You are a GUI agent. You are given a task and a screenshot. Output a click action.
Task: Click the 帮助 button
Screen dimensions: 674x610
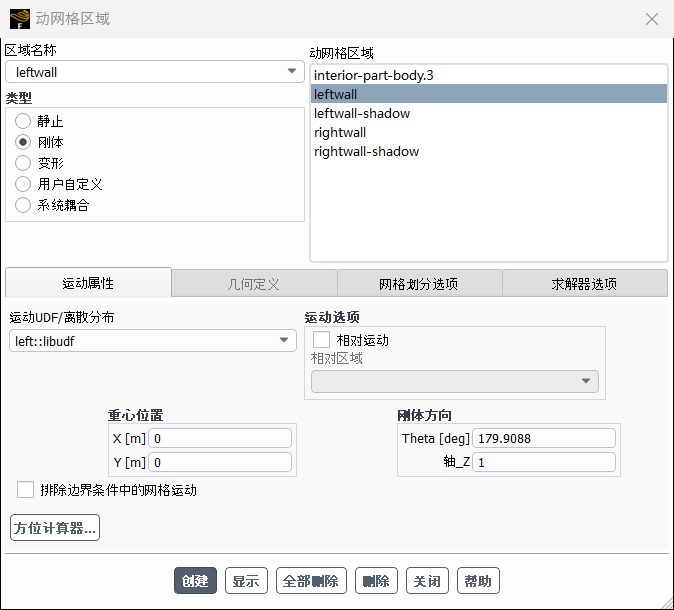(x=478, y=581)
